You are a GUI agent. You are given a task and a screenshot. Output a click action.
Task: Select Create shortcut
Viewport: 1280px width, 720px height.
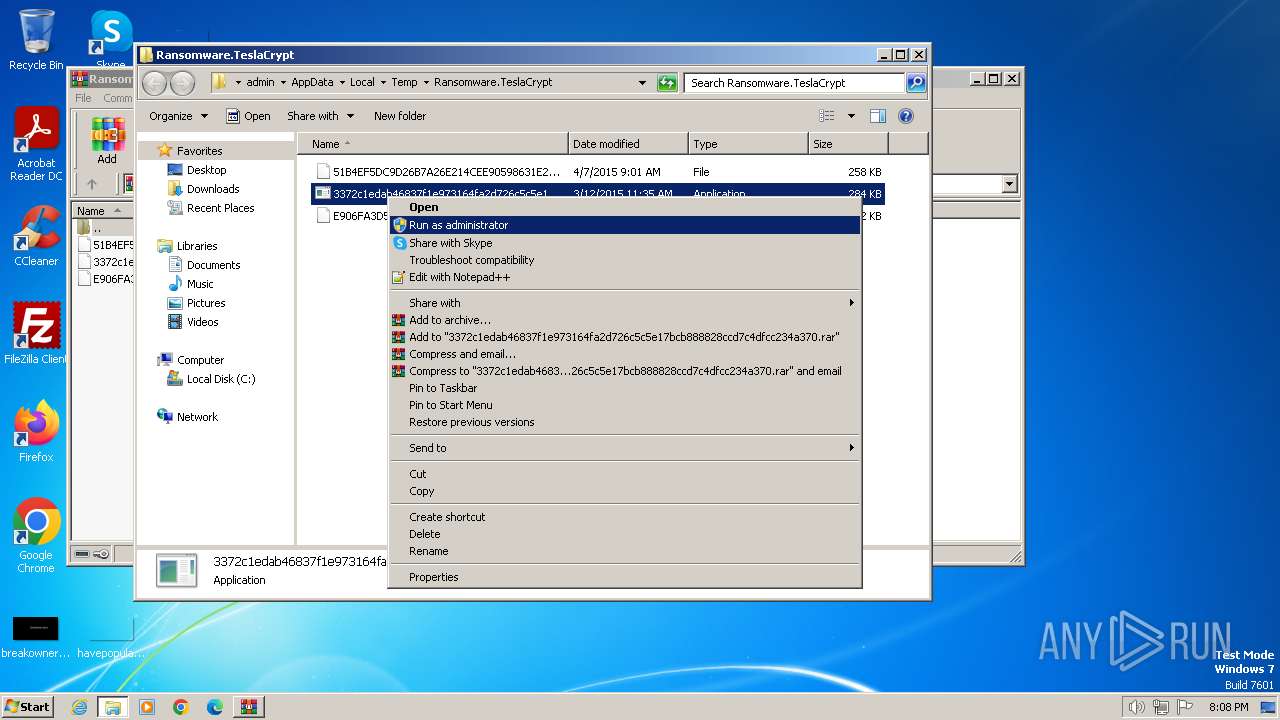(x=624, y=517)
